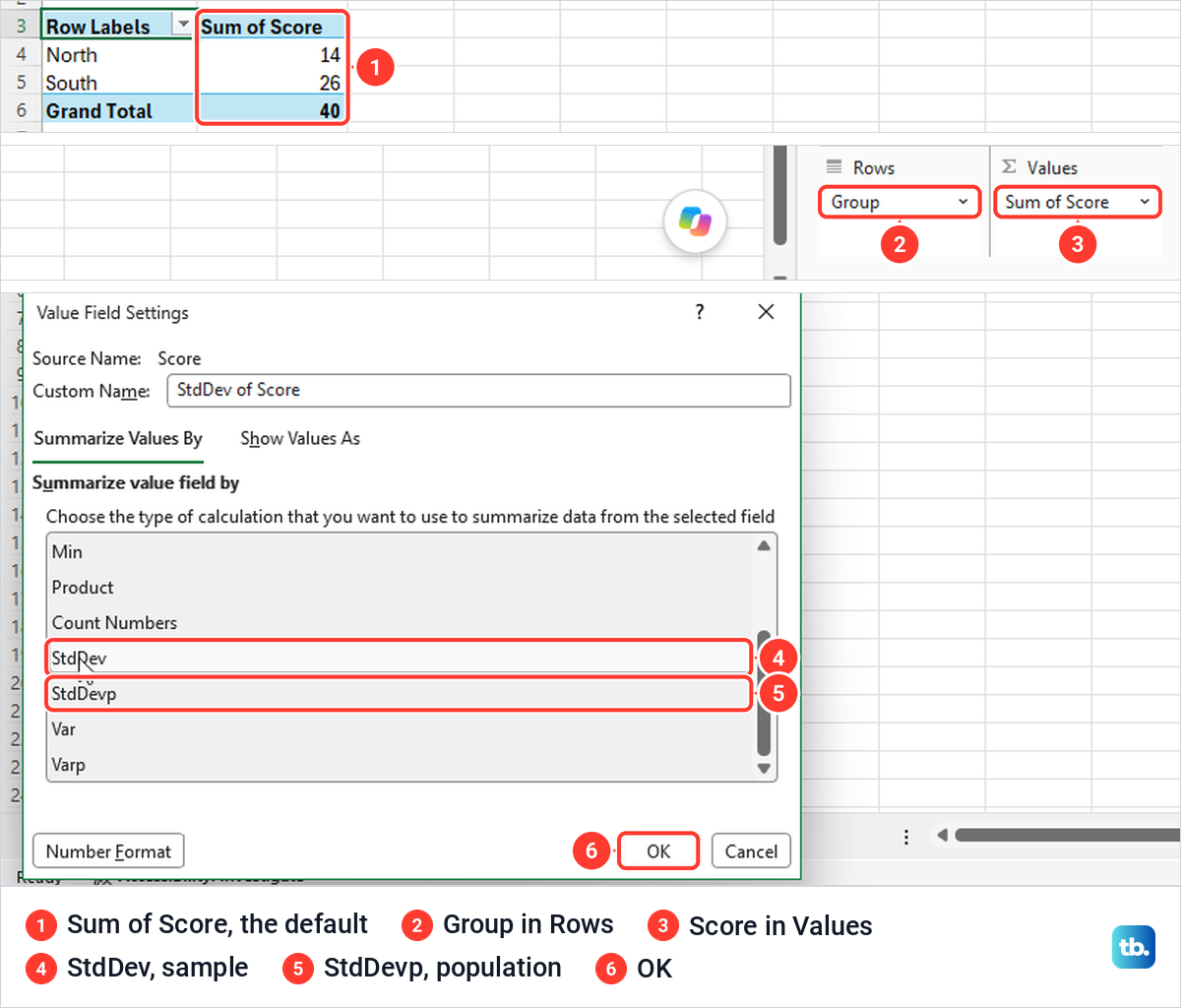Click the Grand Total label cell
This screenshot has width=1181, height=1008.
[116, 111]
